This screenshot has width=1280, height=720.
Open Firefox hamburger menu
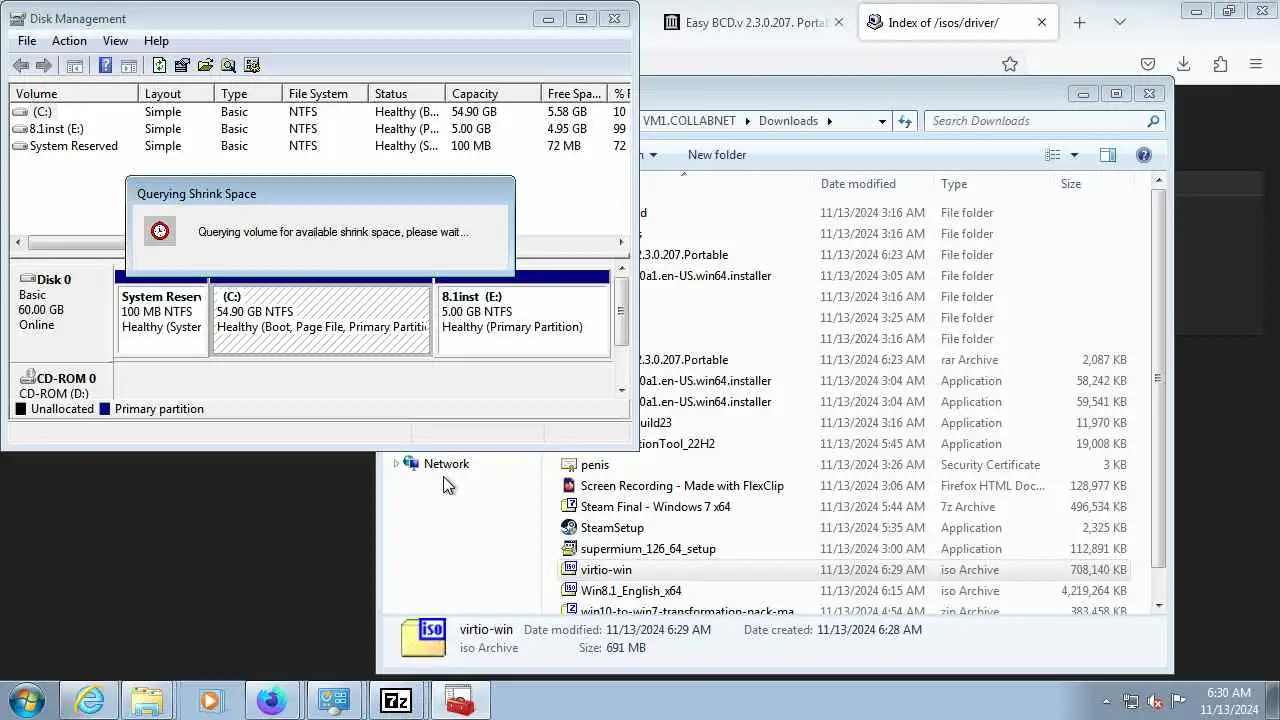1256,64
